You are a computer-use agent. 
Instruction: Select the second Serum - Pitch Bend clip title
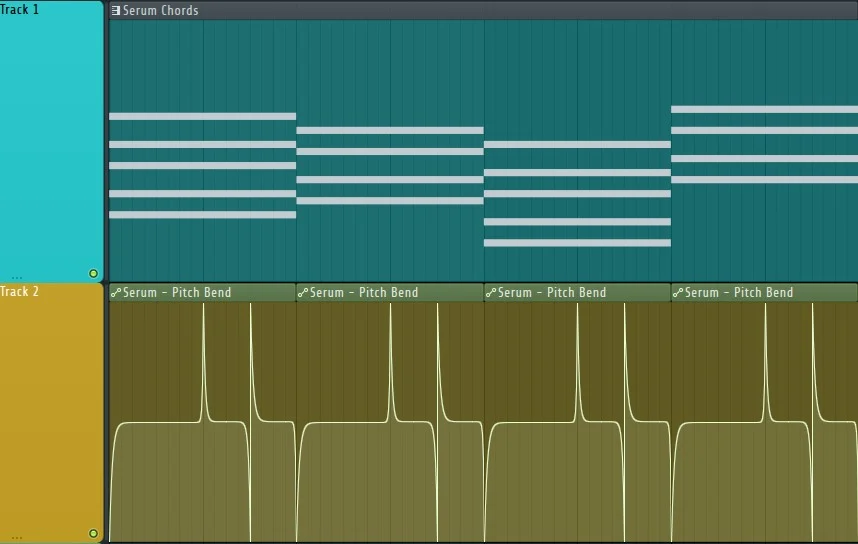pyautogui.click(x=364, y=293)
